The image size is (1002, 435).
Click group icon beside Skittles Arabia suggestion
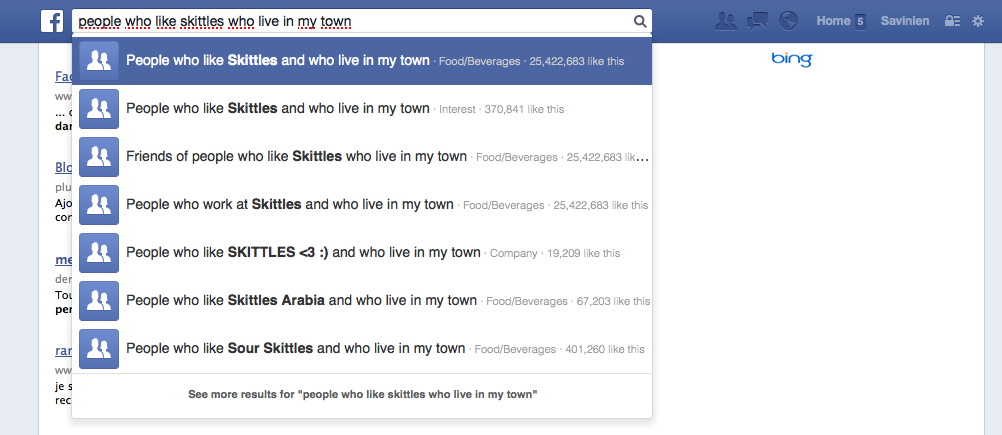[x=99, y=301]
